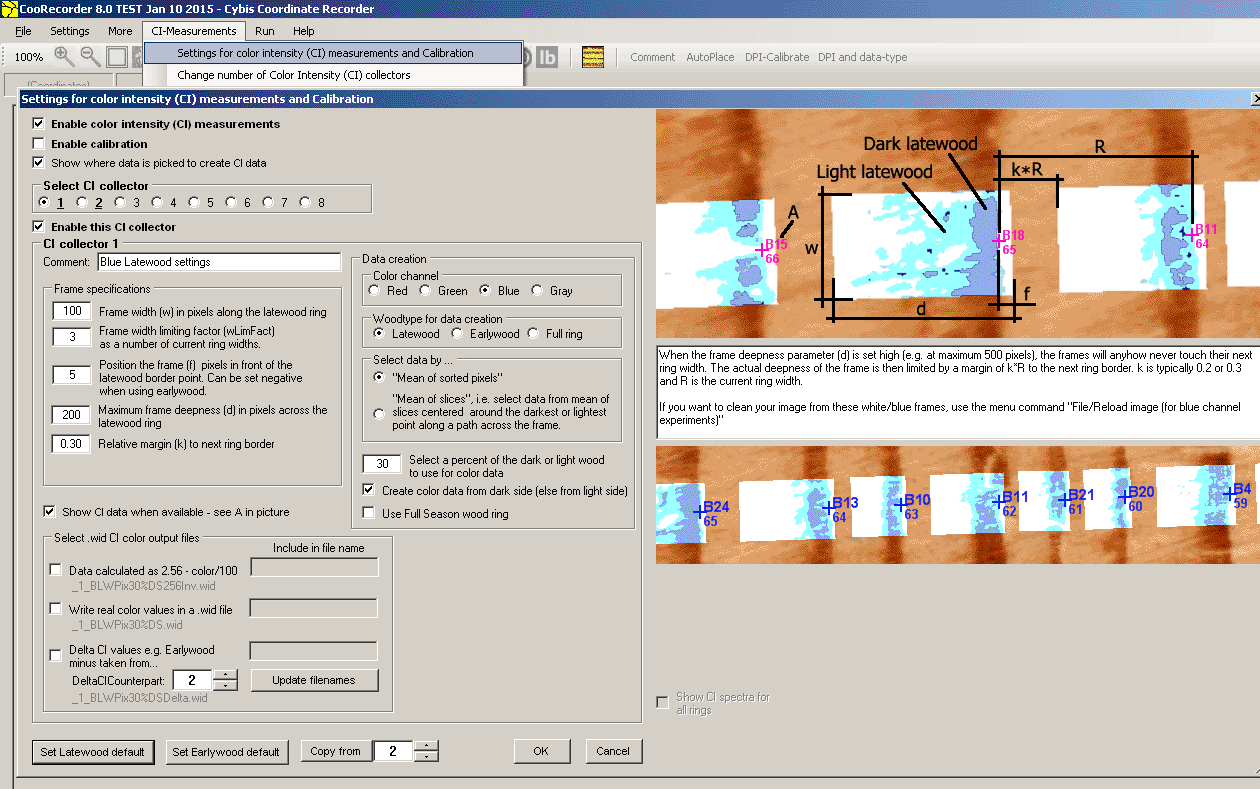This screenshot has width=1260, height=789.
Task: Open the More menu
Action: tap(120, 31)
